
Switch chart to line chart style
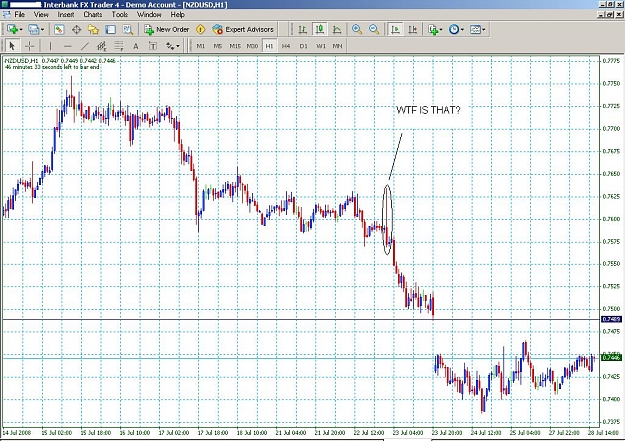click(337, 30)
